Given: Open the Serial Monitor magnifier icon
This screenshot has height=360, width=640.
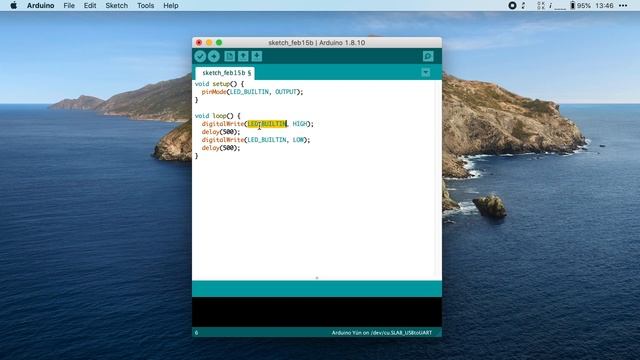Looking at the screenshot, I should [428, 56].
